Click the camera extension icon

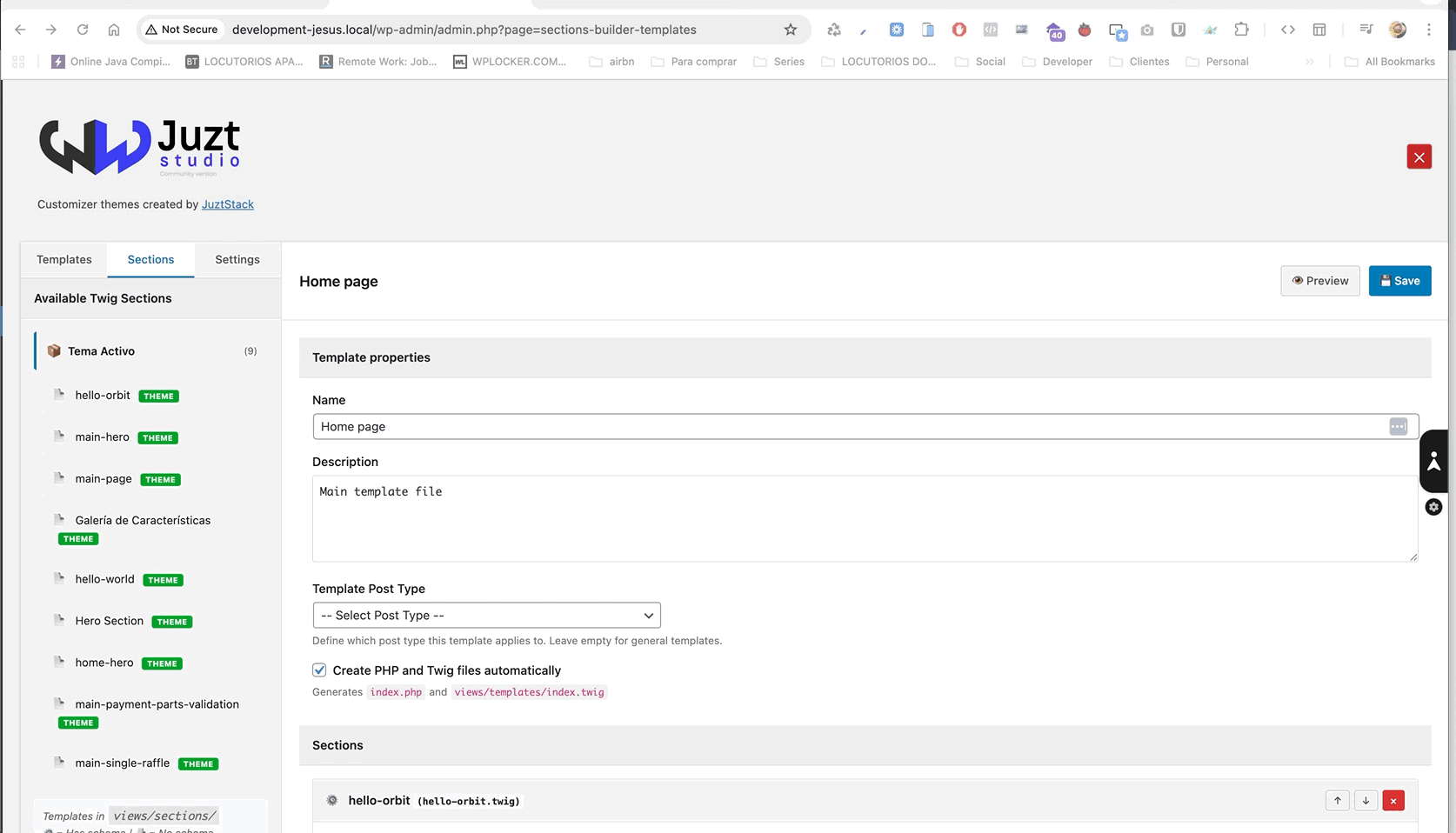click(1147, 30)
